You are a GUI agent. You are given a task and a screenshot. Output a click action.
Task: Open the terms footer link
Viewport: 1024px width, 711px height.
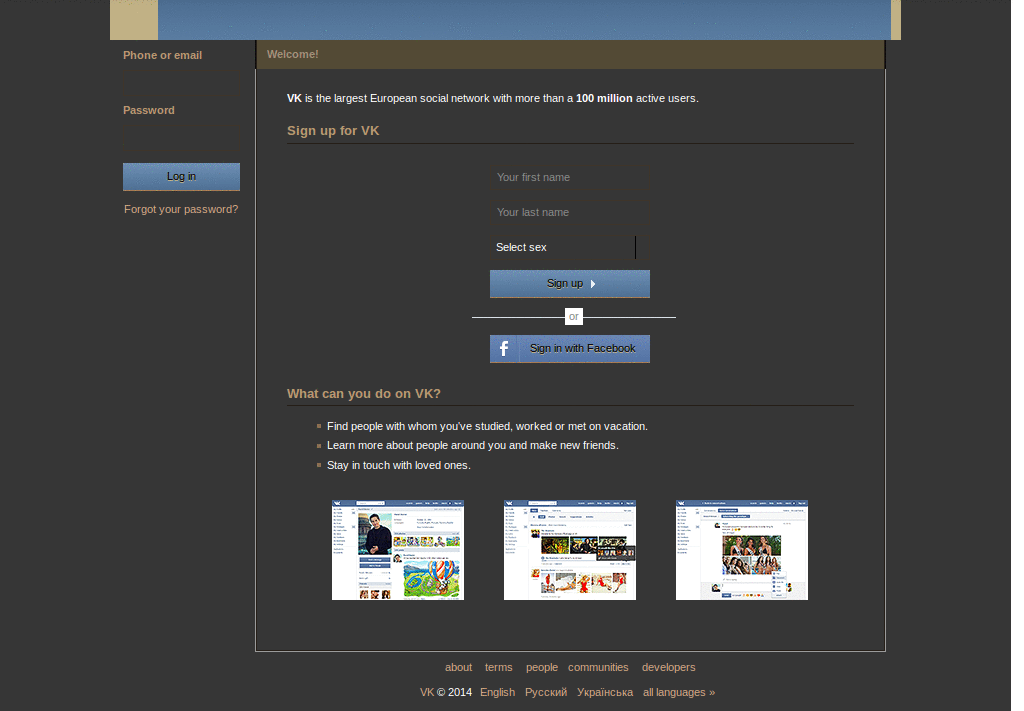pos(498,667)
